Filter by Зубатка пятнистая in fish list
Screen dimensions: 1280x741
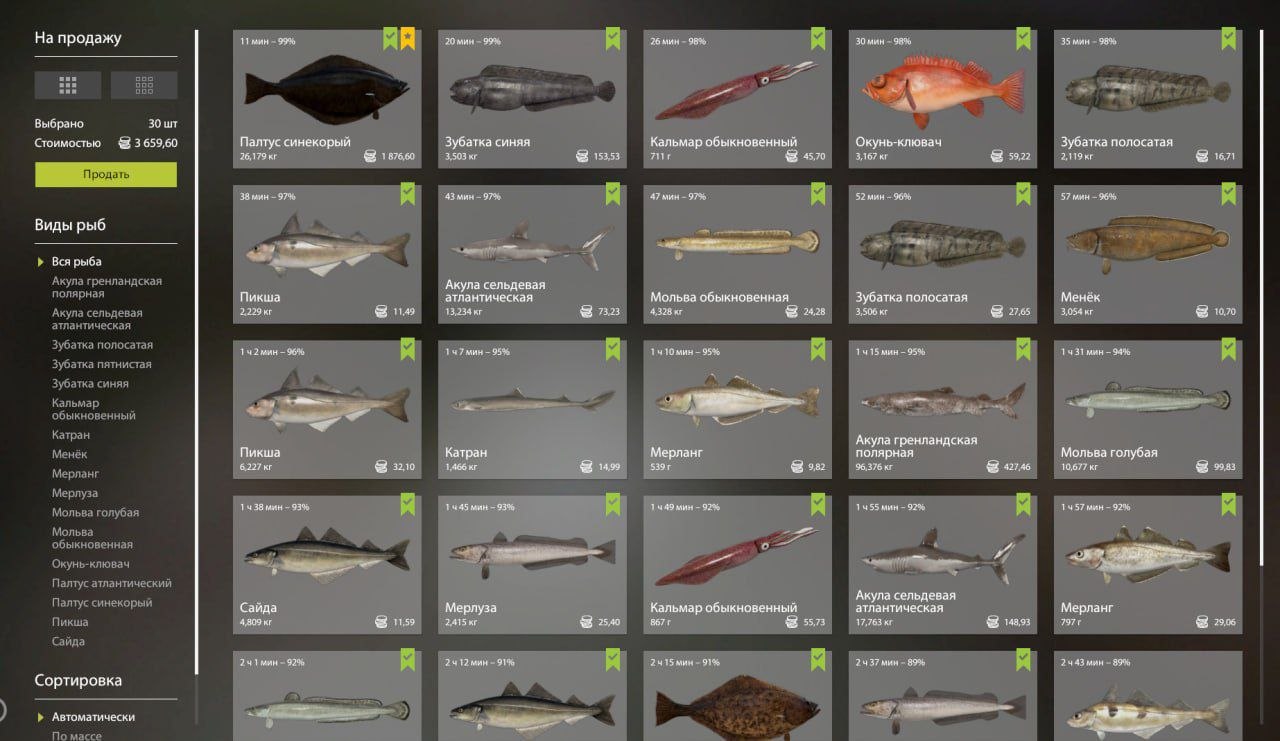(102, 364)
